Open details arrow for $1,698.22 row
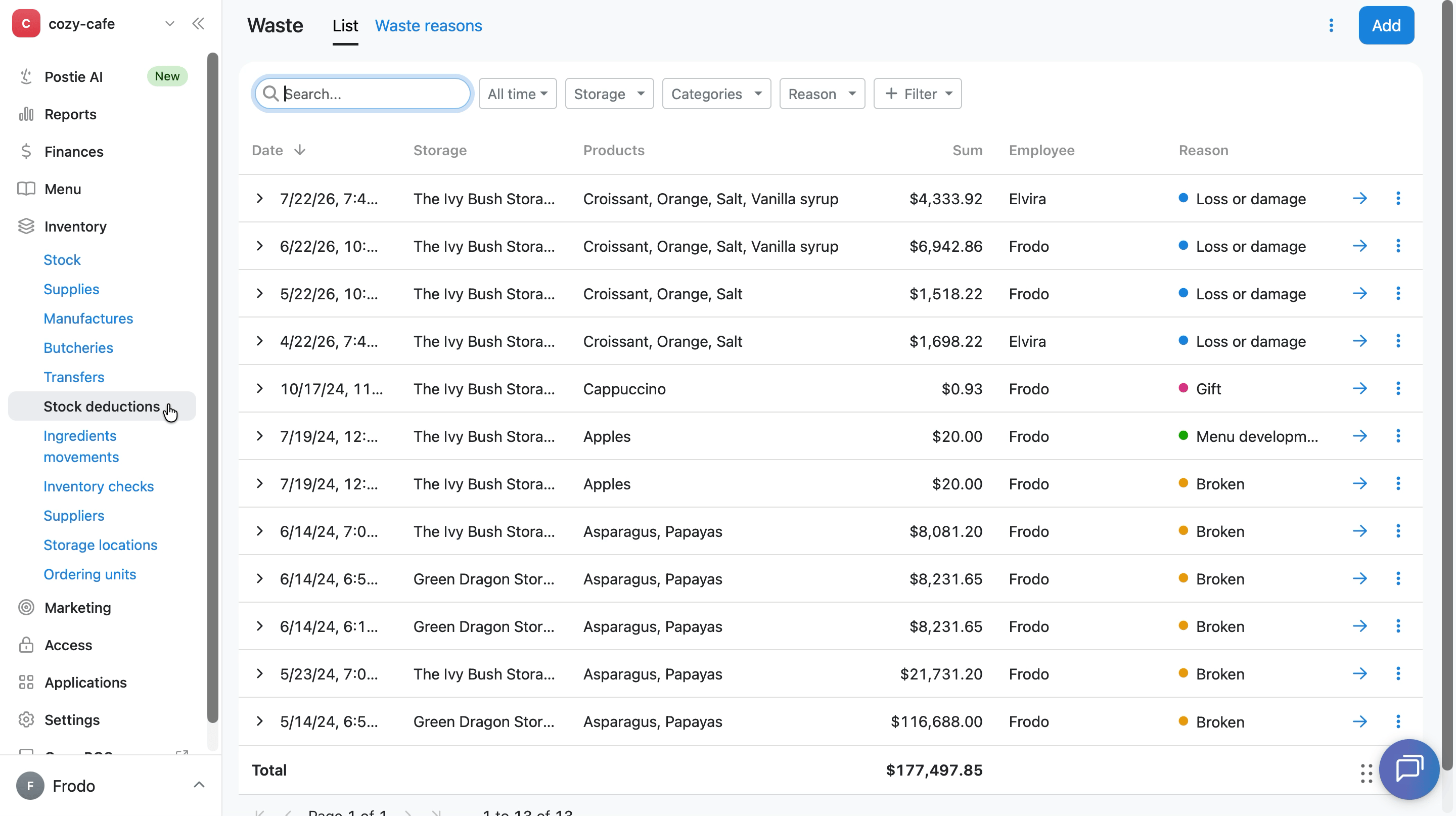The height and width of the screenshot is (816, 1456). (1359, 341)
